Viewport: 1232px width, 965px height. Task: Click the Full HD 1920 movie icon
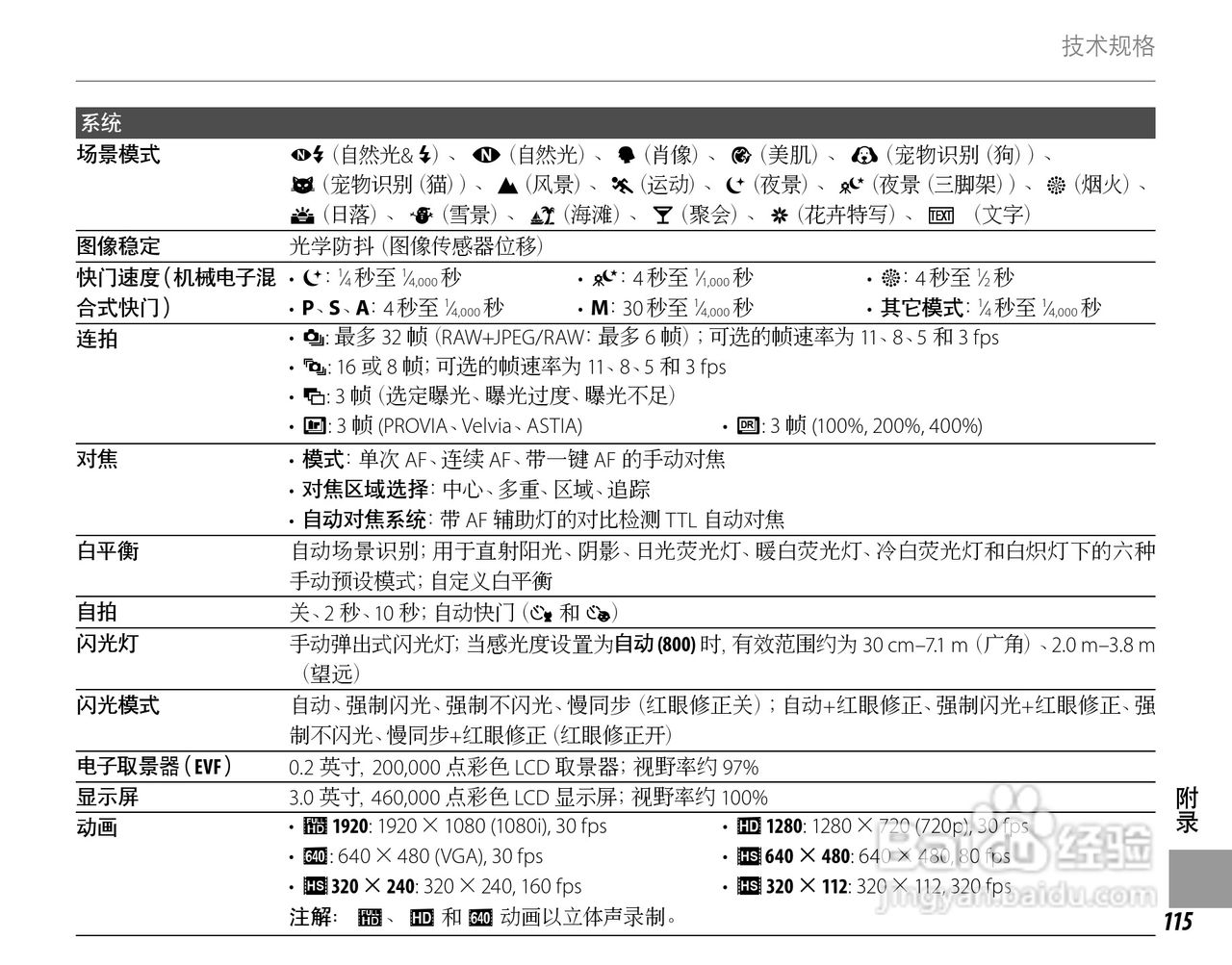(315, 826)
